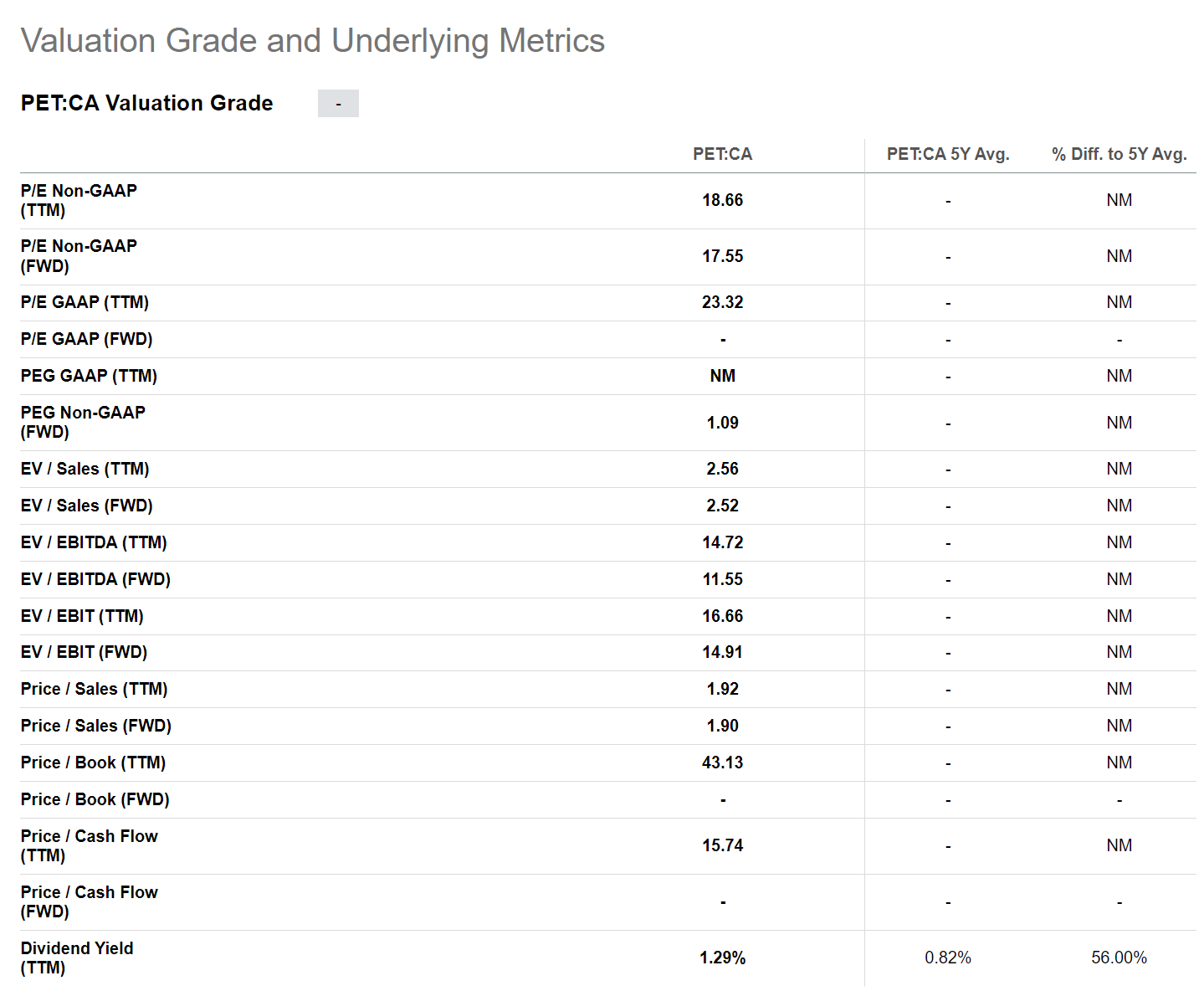Viewport: 1204px width, 991px height.
Task: Select the P/E GAAP (TTM) row label
Action: pyautogui.click(x=85, y=302)
